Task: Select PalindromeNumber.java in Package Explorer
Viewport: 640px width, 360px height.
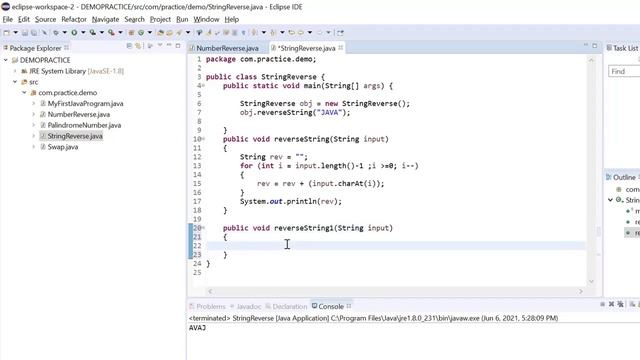Action: pos(84,125)
